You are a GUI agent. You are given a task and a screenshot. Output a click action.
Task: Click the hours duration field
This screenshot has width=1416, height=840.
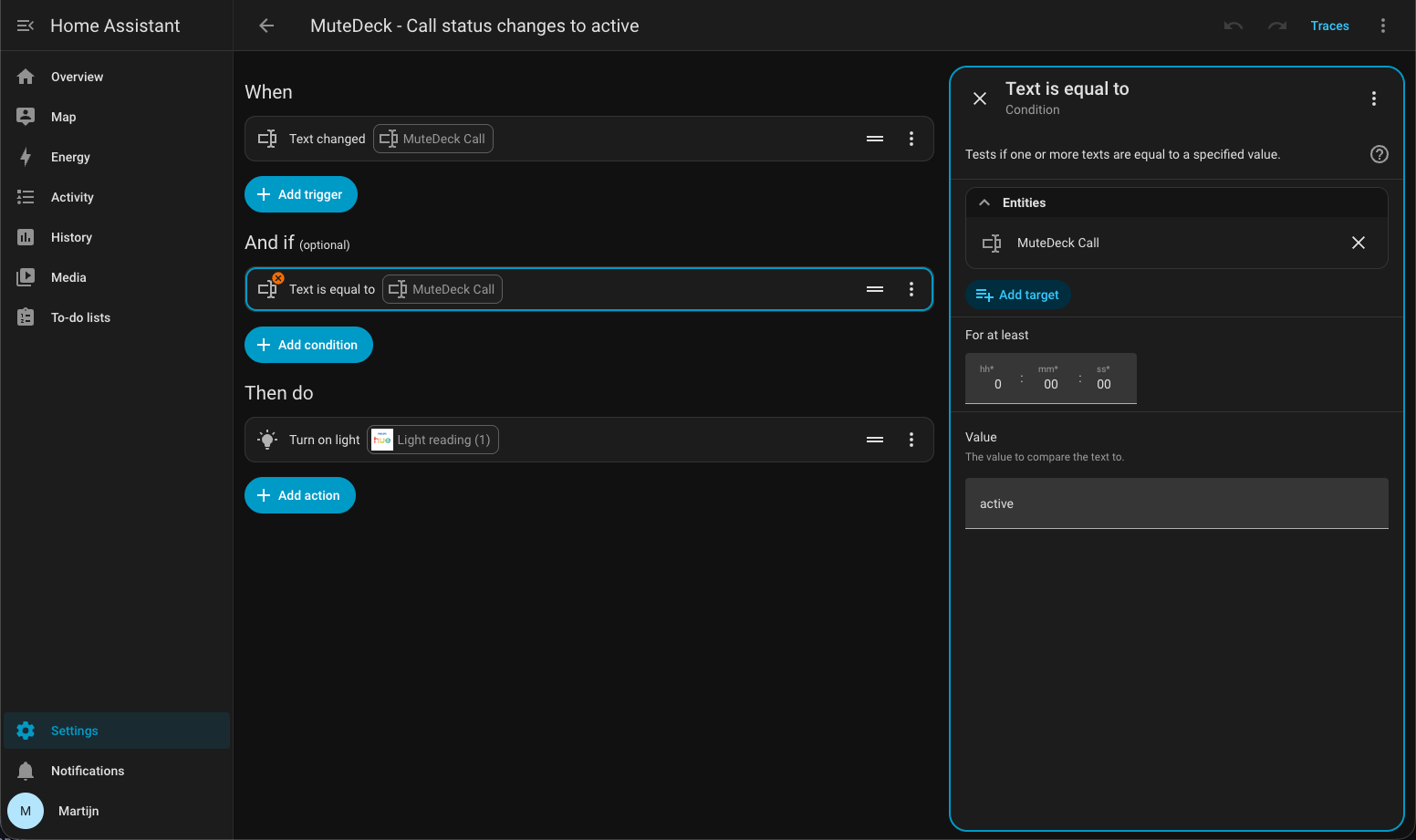pos(994,379)
